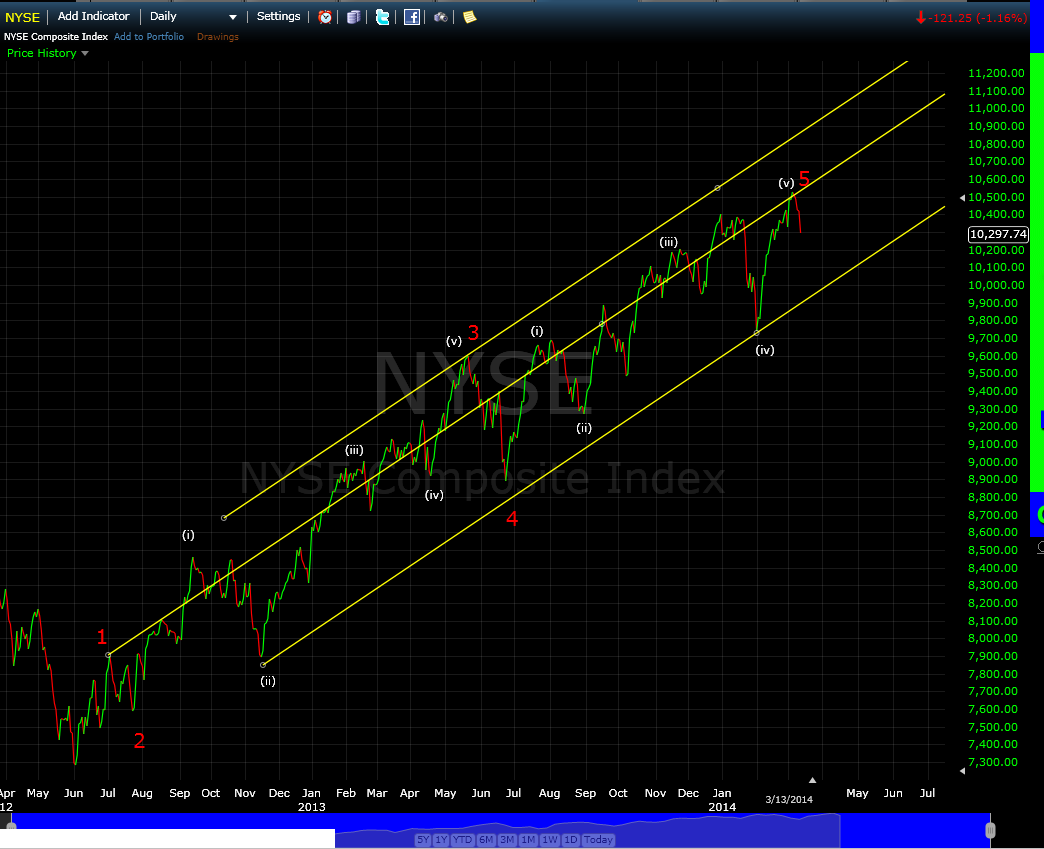Screen dimensions: 1044x849
Task: Click the red wave label 4
Action: (511, 519)
